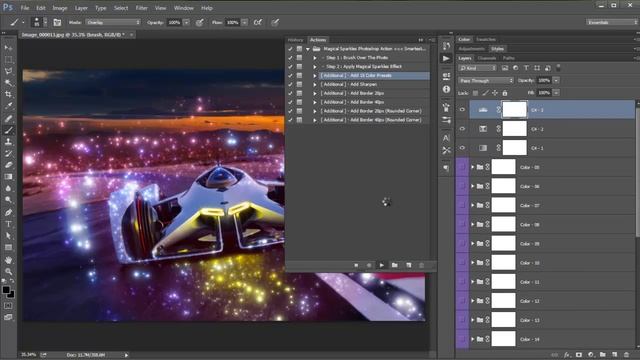Select the Color - 08 group row
This screenshot has height=360, width=640.
545,224
